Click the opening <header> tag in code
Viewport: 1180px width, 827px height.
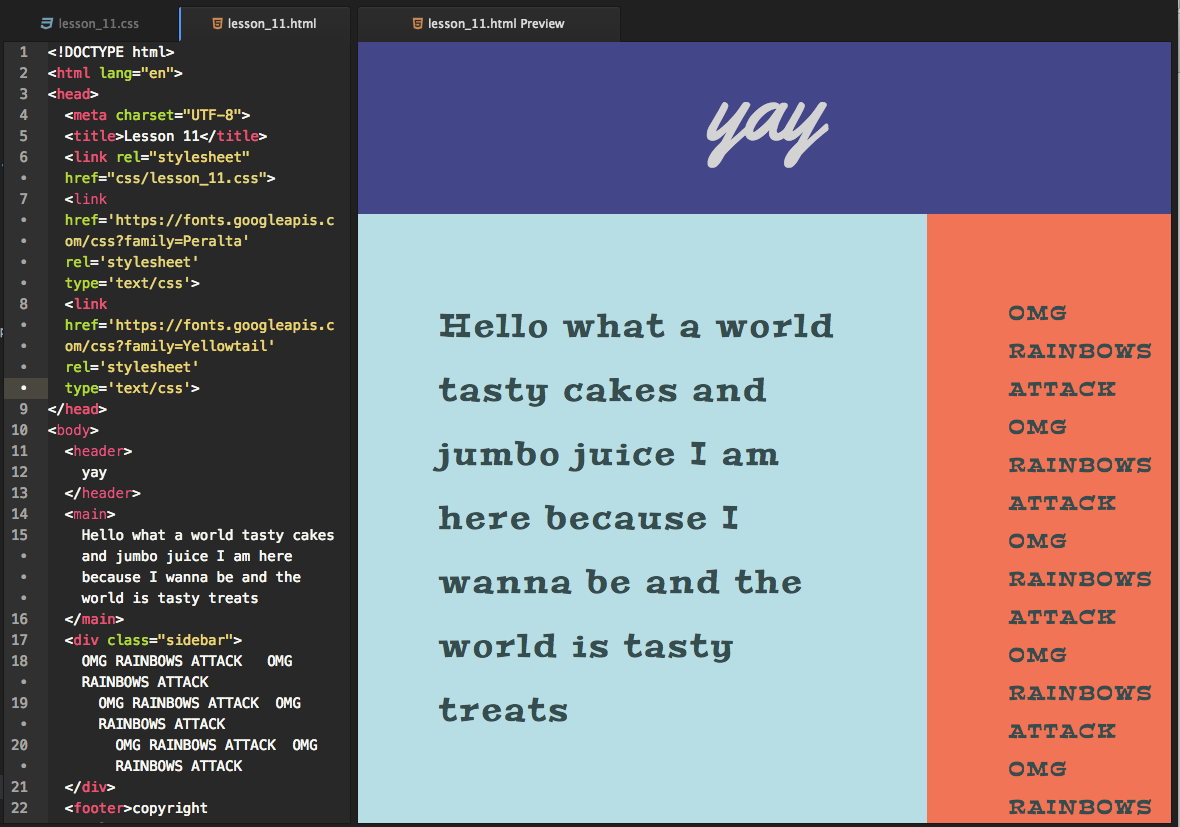(x=99, y=451)
